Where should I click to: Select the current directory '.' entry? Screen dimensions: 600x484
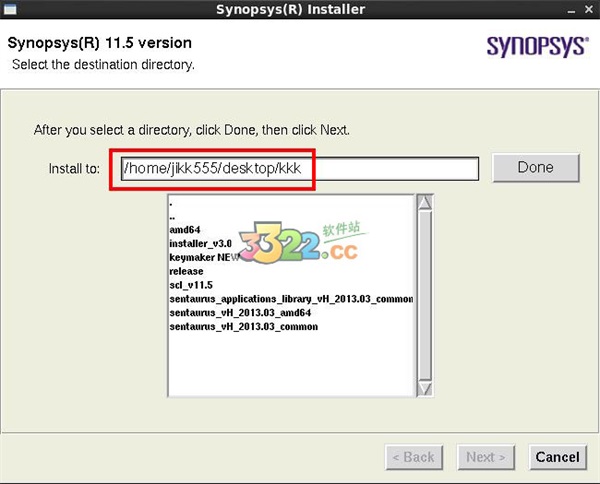click(x=171, y=204)
